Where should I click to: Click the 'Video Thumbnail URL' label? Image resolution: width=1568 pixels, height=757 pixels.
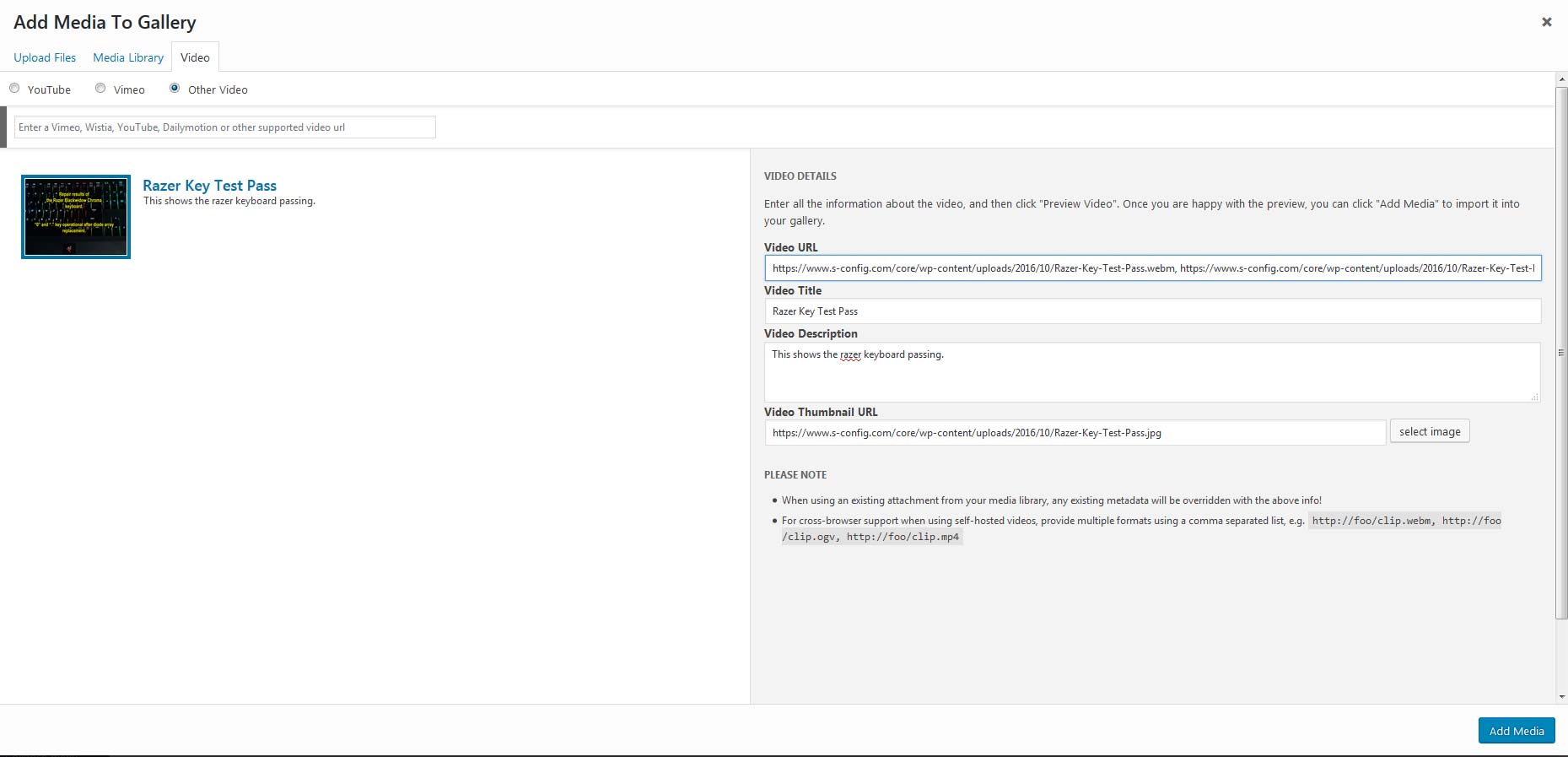pos(821,412)
